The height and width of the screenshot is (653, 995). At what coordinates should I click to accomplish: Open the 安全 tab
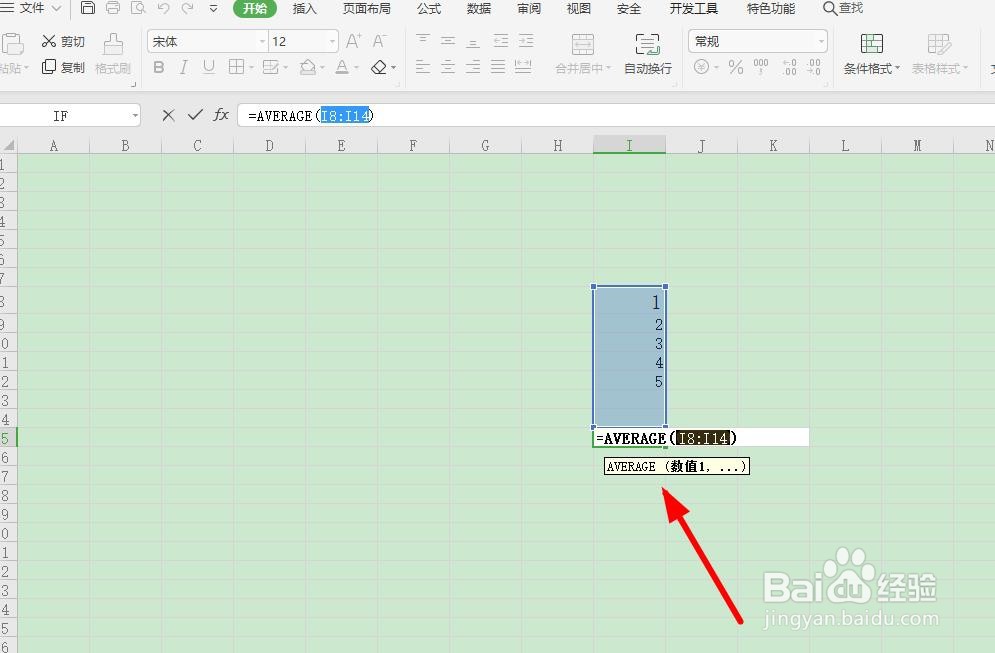(x=628, y=8)
